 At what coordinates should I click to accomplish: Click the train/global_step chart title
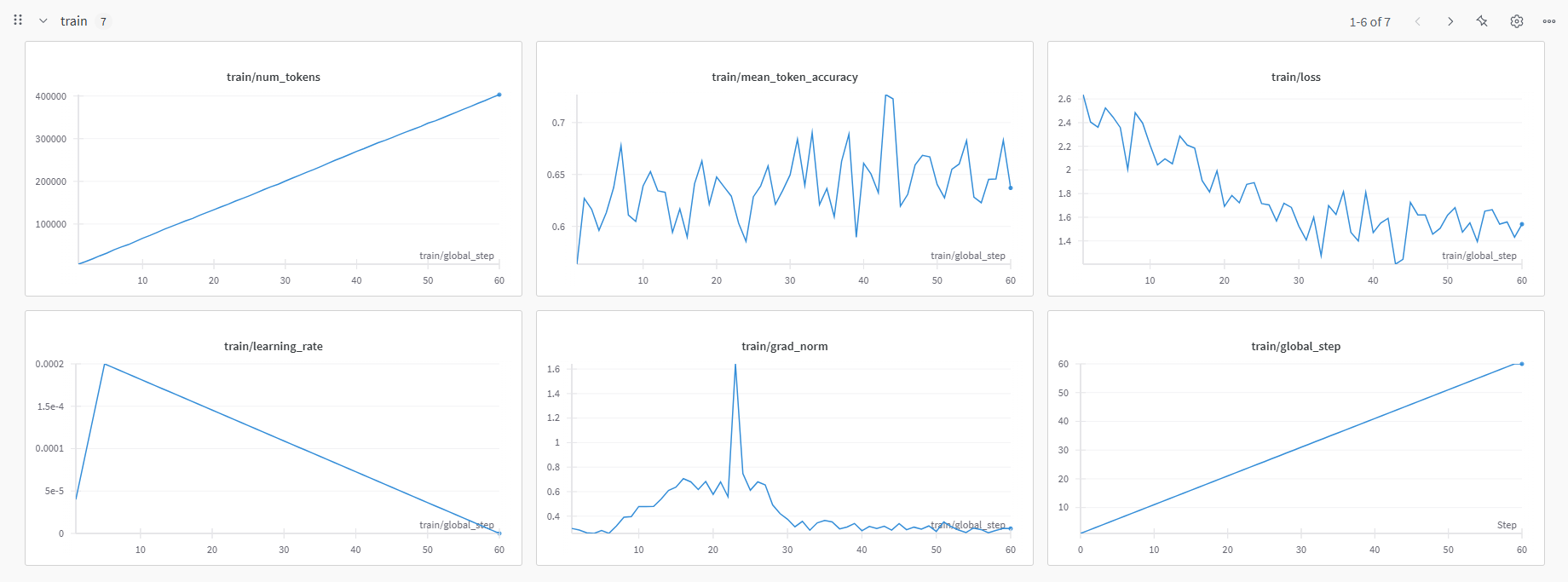click(x=1296, y=346)
